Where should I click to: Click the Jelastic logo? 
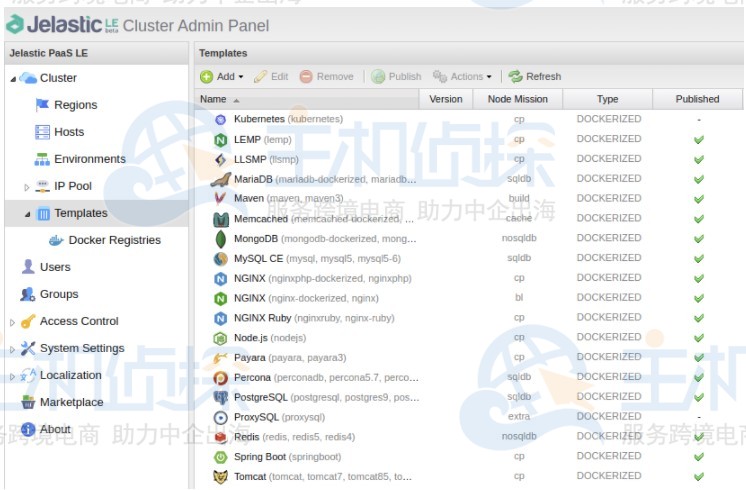[63, 24]
